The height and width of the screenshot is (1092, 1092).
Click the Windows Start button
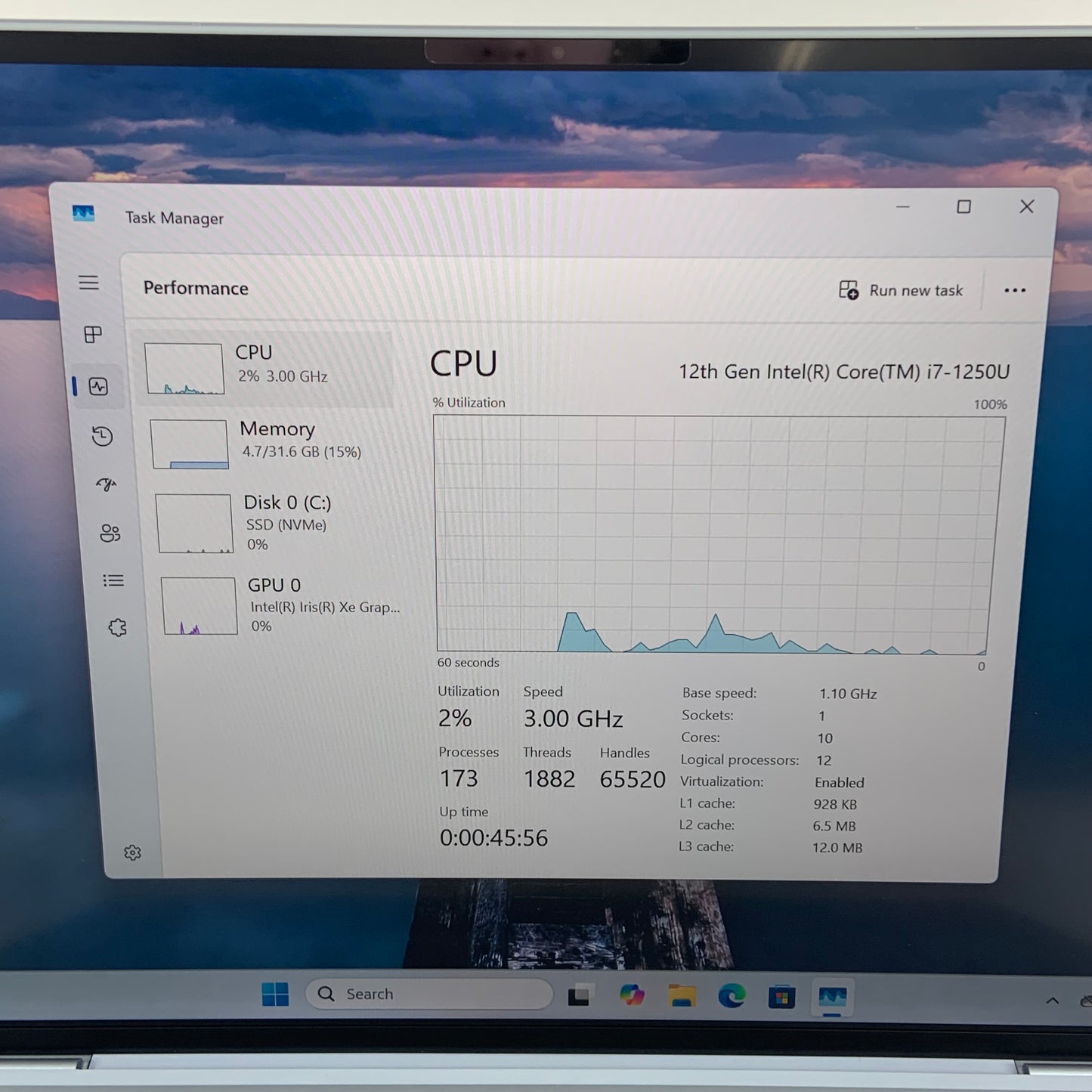tap(277, 996)
